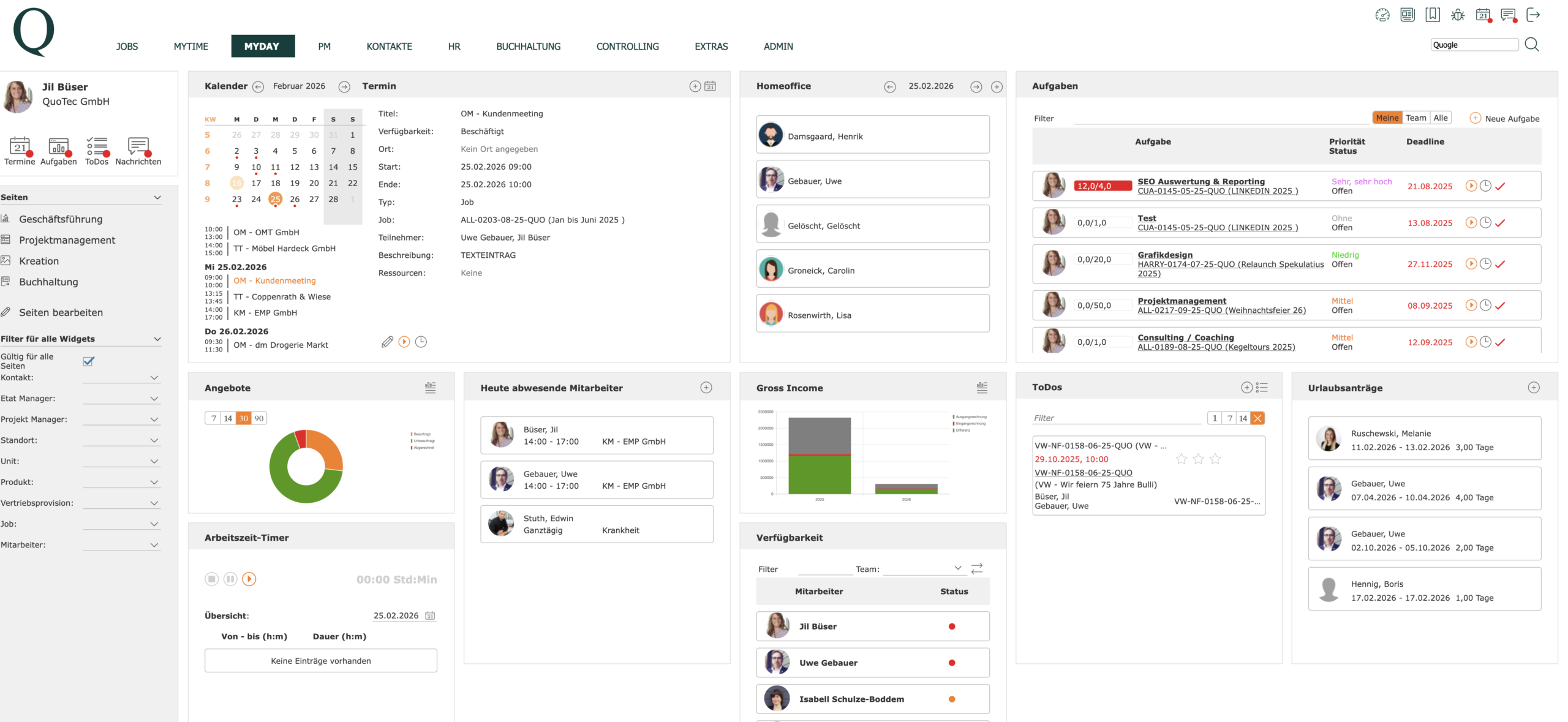Add new Urlaubsantrag with plus icon
Viewport: 1568px width, 722px height.
(x=1534, y=388)
